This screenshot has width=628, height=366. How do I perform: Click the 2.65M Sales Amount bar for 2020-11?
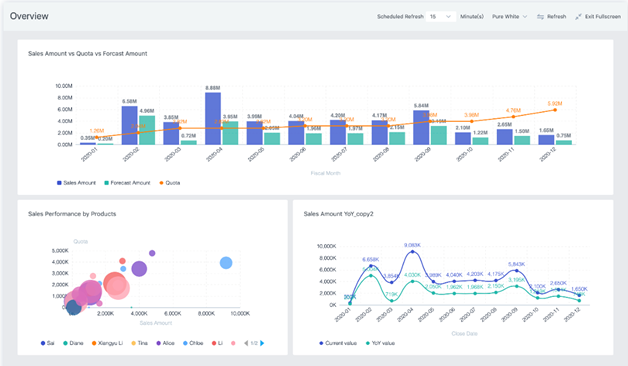[505, 137]
